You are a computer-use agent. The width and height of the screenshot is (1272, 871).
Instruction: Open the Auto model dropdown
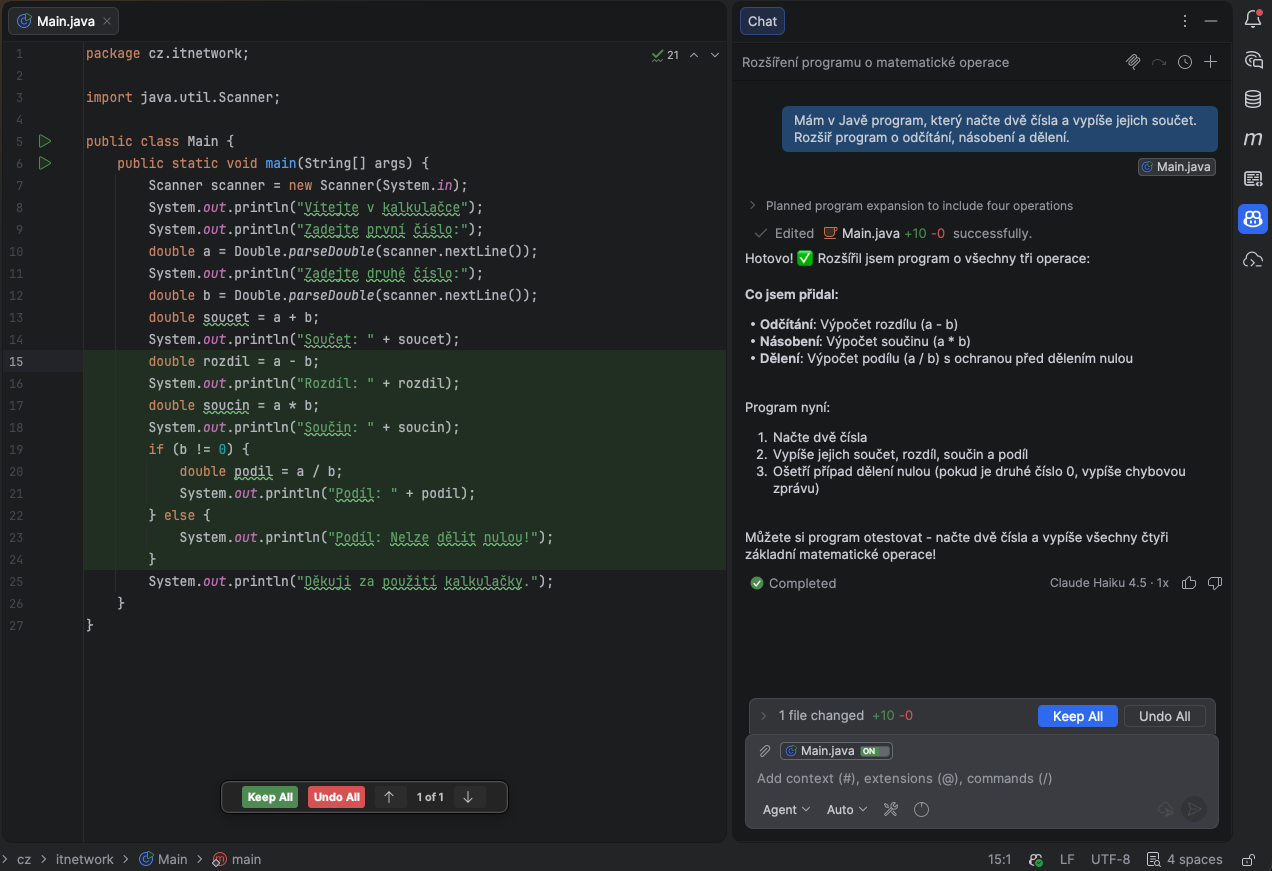[x=847, y=810]
